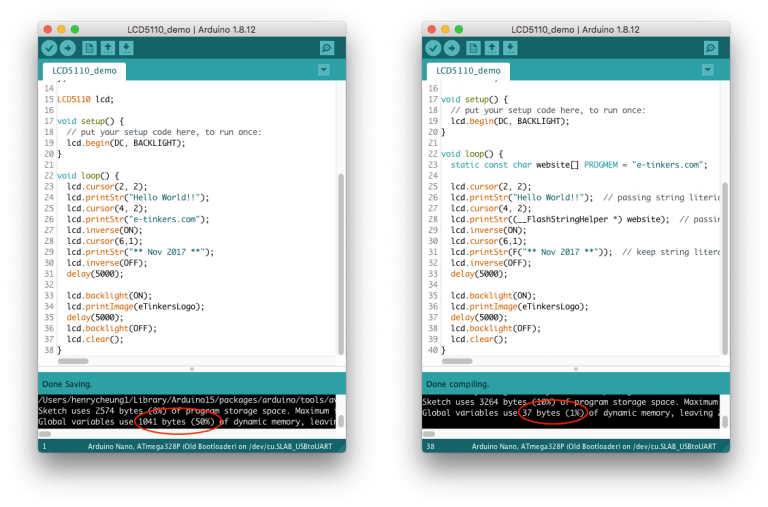The image size is (768, 507).
Task: Open Serial Monitor in right Arduino window
Action: (x=711, y=48)
